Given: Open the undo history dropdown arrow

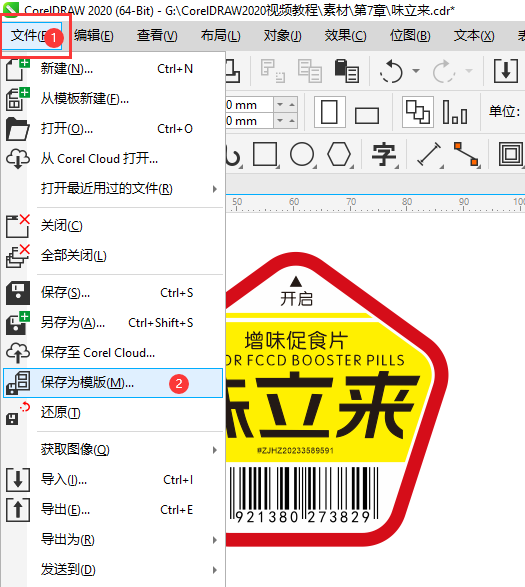Looking at the screenshot, I should (416, 70).
